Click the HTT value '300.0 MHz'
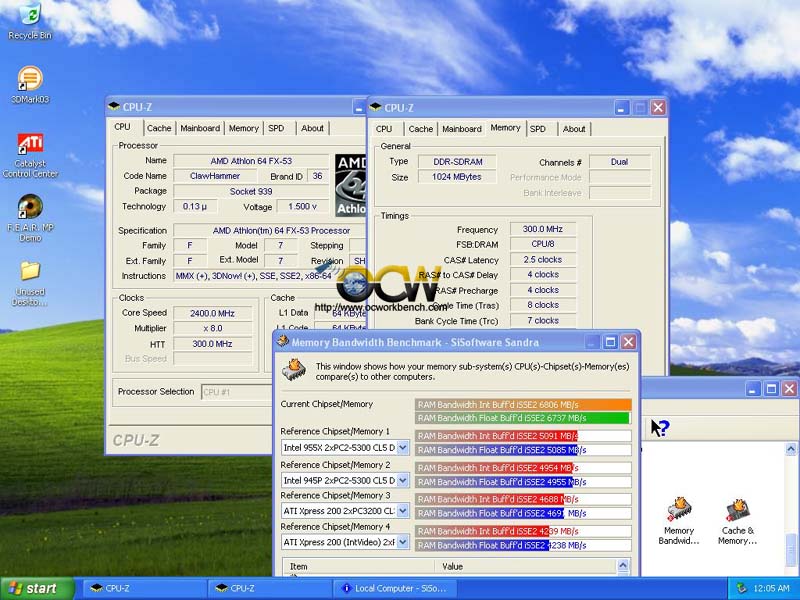 click(212, 344)
